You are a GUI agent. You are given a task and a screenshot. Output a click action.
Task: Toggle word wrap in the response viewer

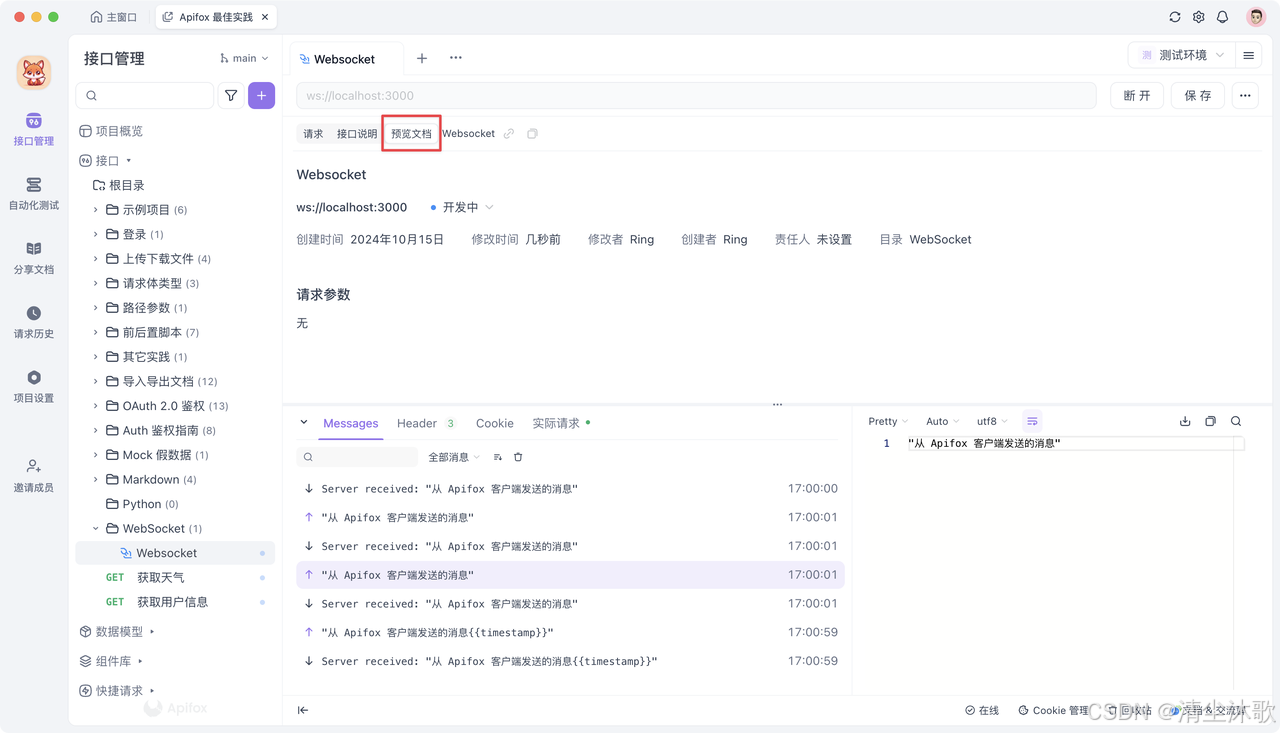[x=1032, y=421]
